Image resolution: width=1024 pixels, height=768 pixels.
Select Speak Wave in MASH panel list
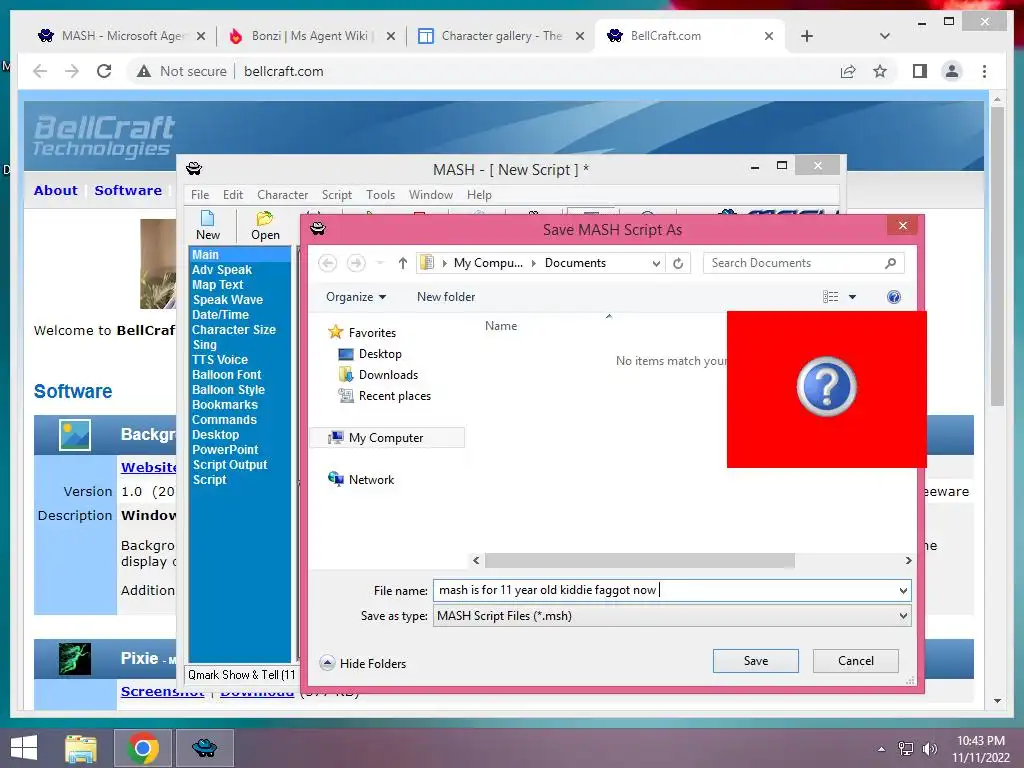pos(227,300)
